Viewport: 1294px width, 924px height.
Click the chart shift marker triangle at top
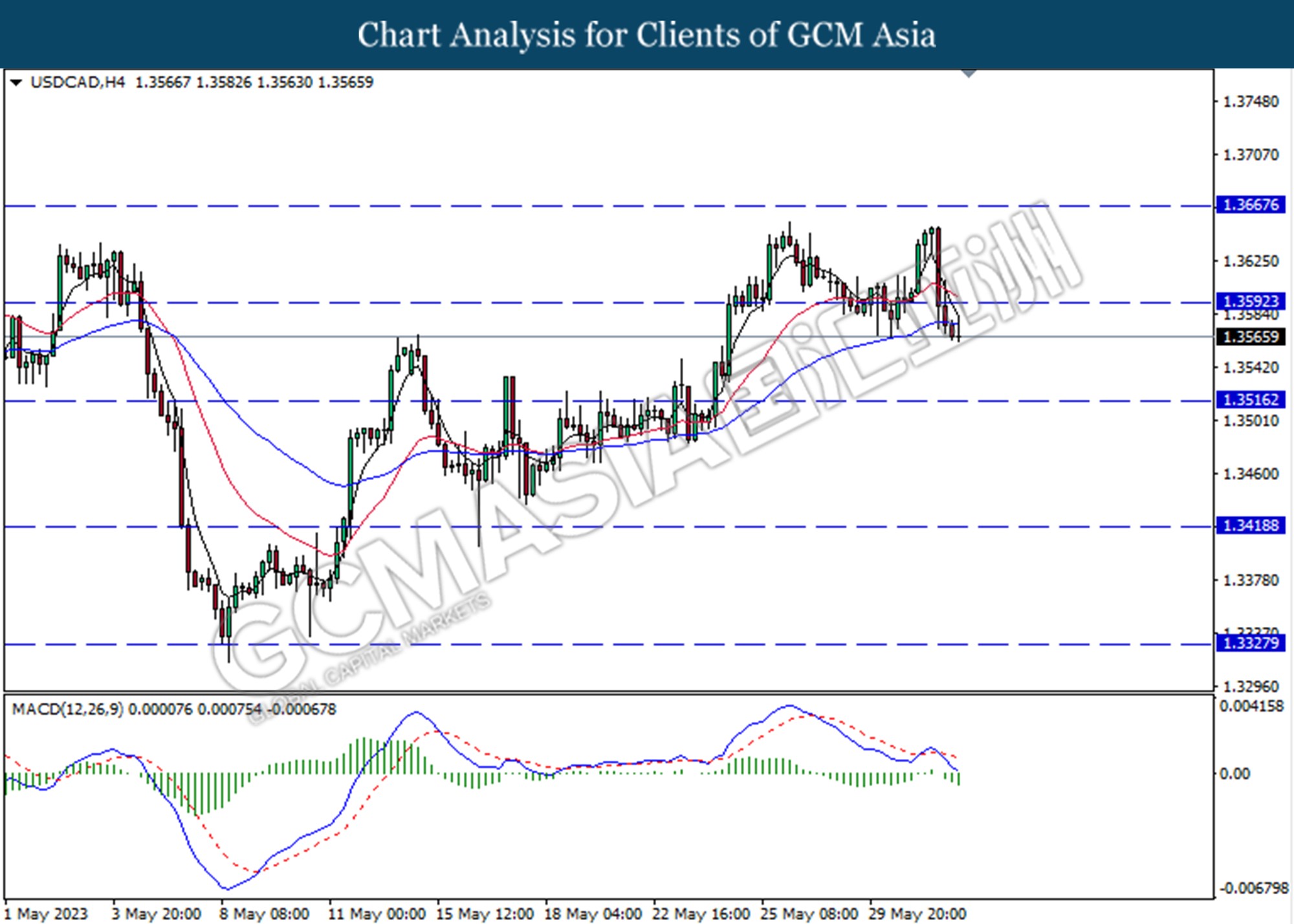point(969,73)
